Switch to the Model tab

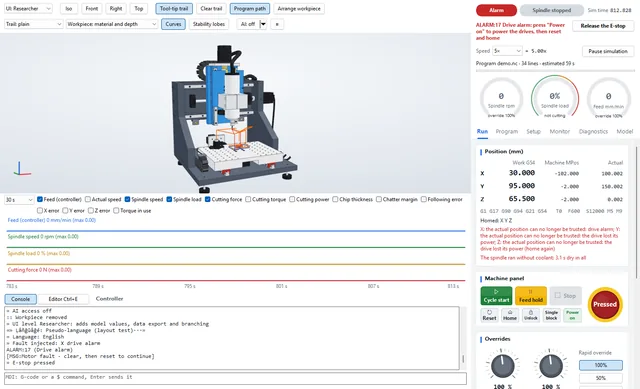tap(624, 131)
